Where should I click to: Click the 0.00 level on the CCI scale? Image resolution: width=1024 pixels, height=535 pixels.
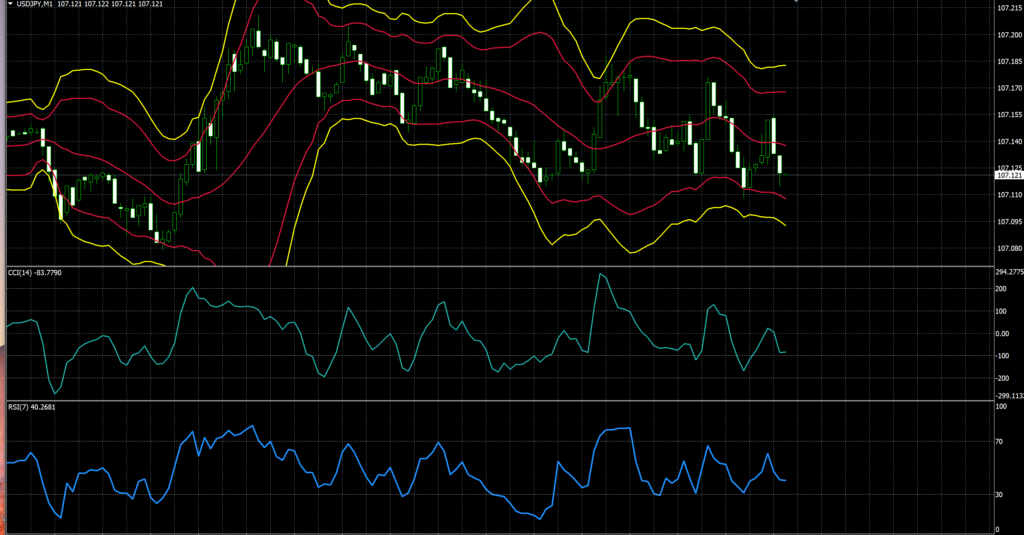tap(1002, 334)
